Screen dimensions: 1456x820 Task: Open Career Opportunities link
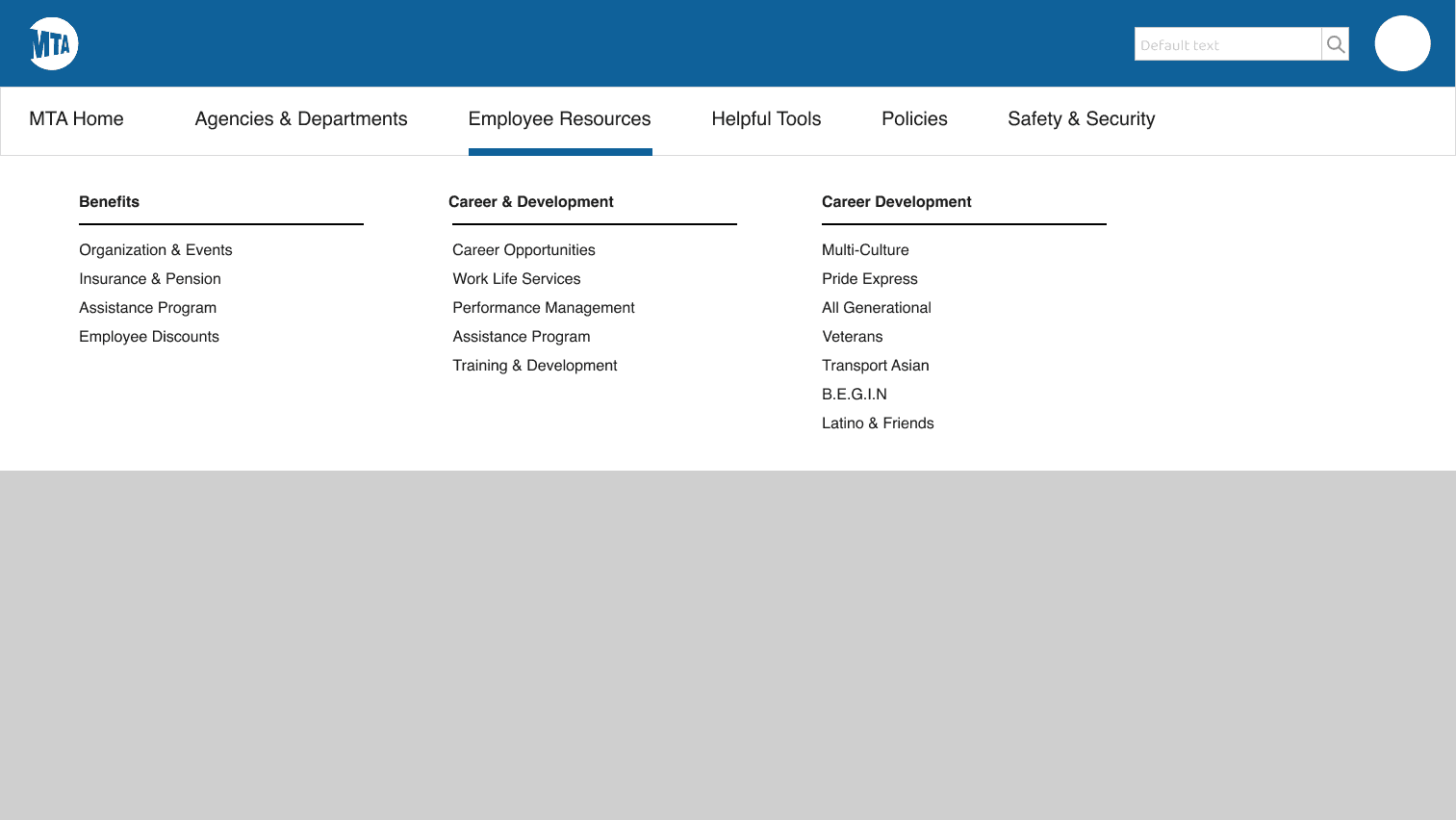[524, 250]
